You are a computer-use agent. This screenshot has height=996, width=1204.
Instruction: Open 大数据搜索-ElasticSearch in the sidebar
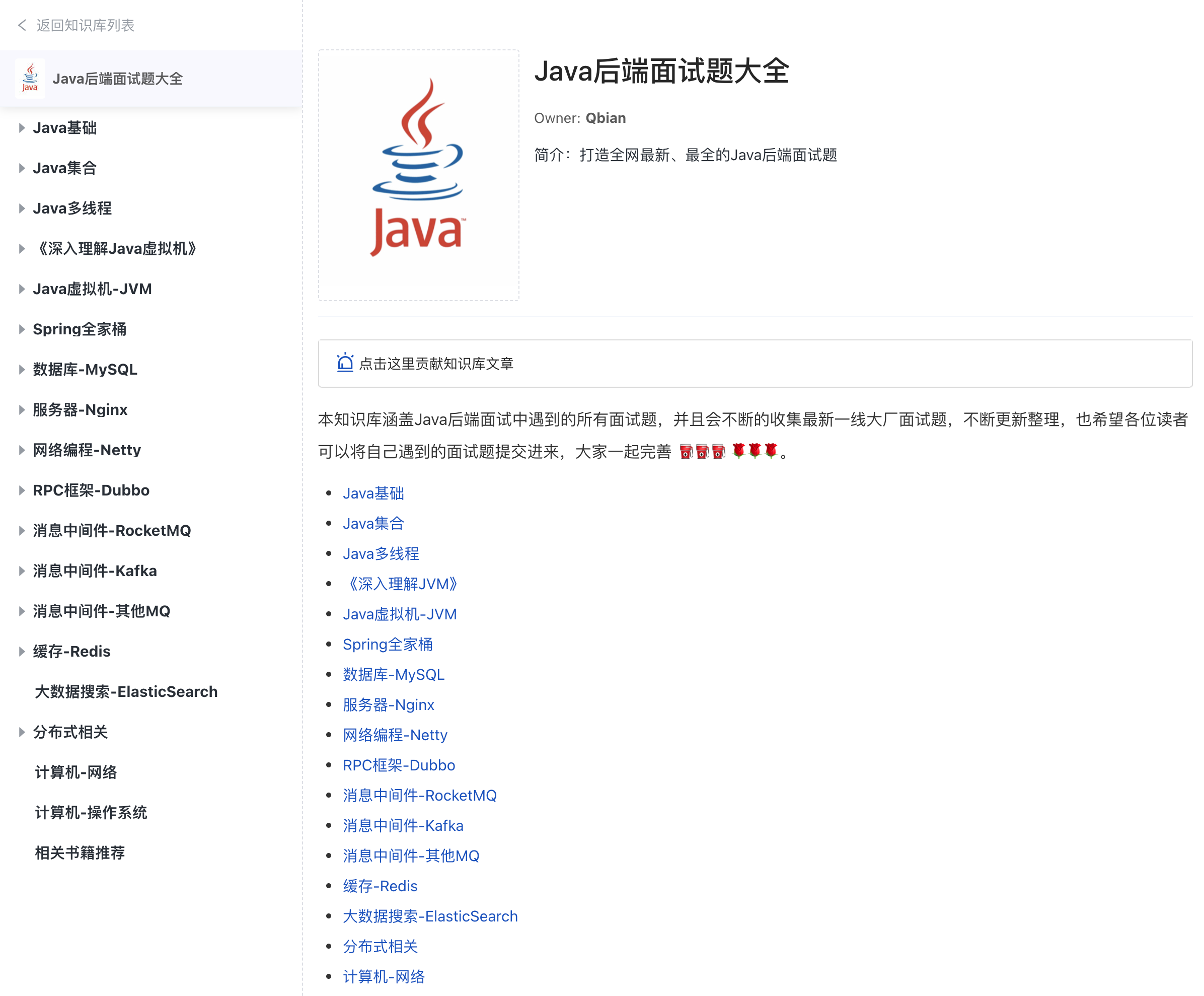[126, 691]
